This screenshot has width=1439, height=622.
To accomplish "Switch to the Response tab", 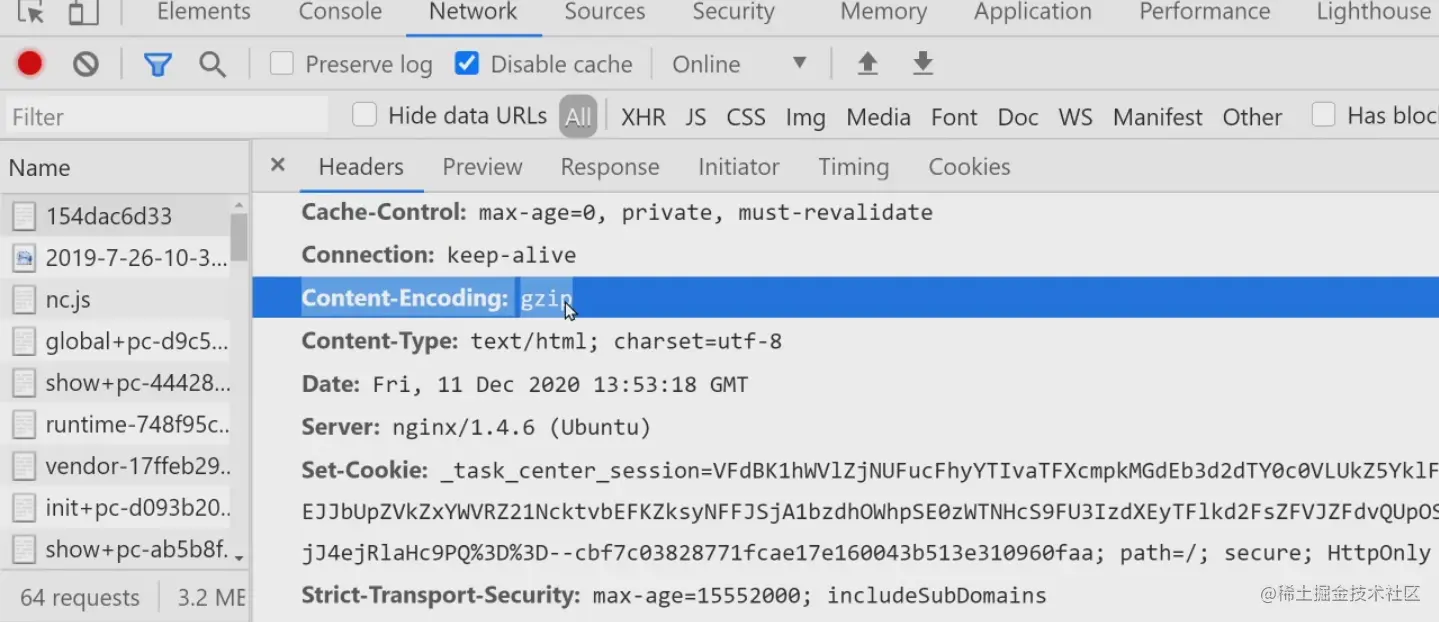I will (x=610, y=167).
